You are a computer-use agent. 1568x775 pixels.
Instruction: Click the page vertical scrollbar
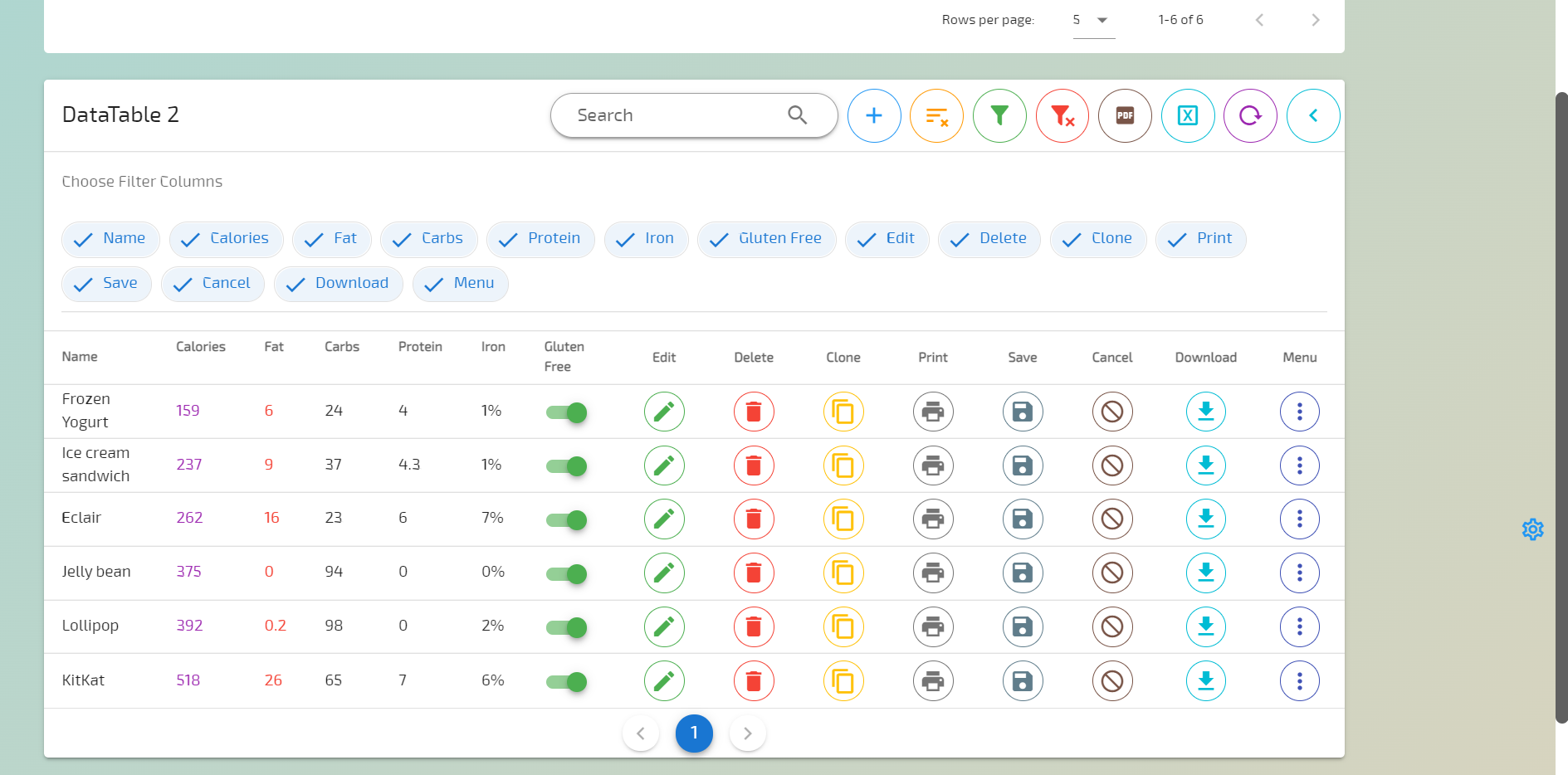click(x=1561, y=407)
